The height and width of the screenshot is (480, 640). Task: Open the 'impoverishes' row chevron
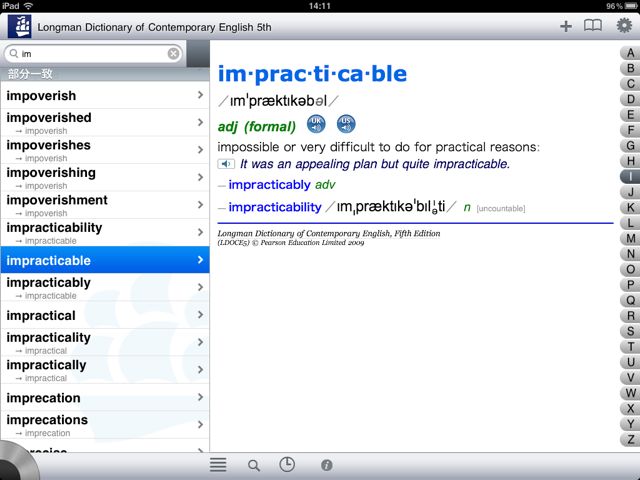[200, 150]
